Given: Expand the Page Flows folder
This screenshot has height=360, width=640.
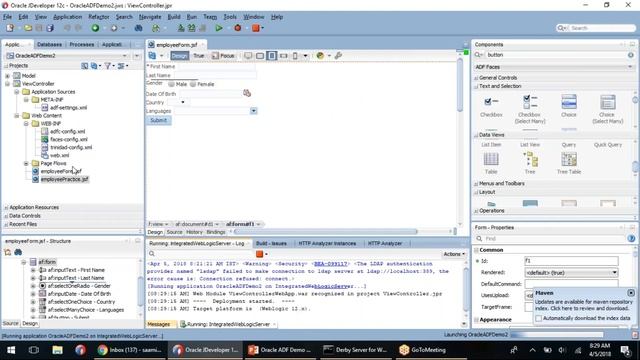Looking at the screenshot, I should coord(26,163).
